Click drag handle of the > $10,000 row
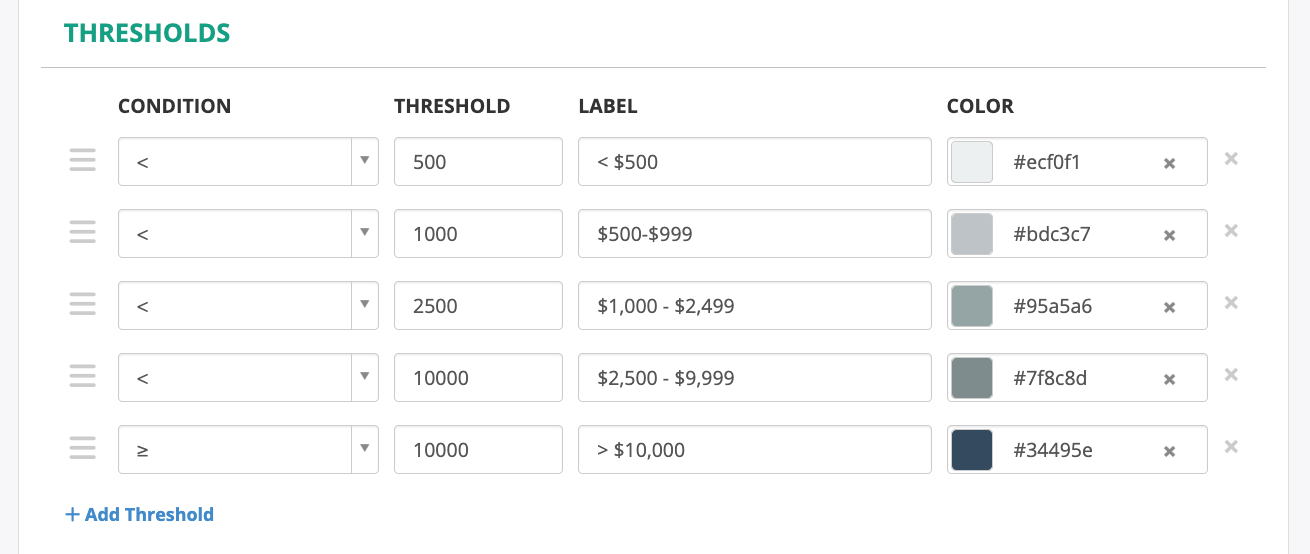 (83, 449)
